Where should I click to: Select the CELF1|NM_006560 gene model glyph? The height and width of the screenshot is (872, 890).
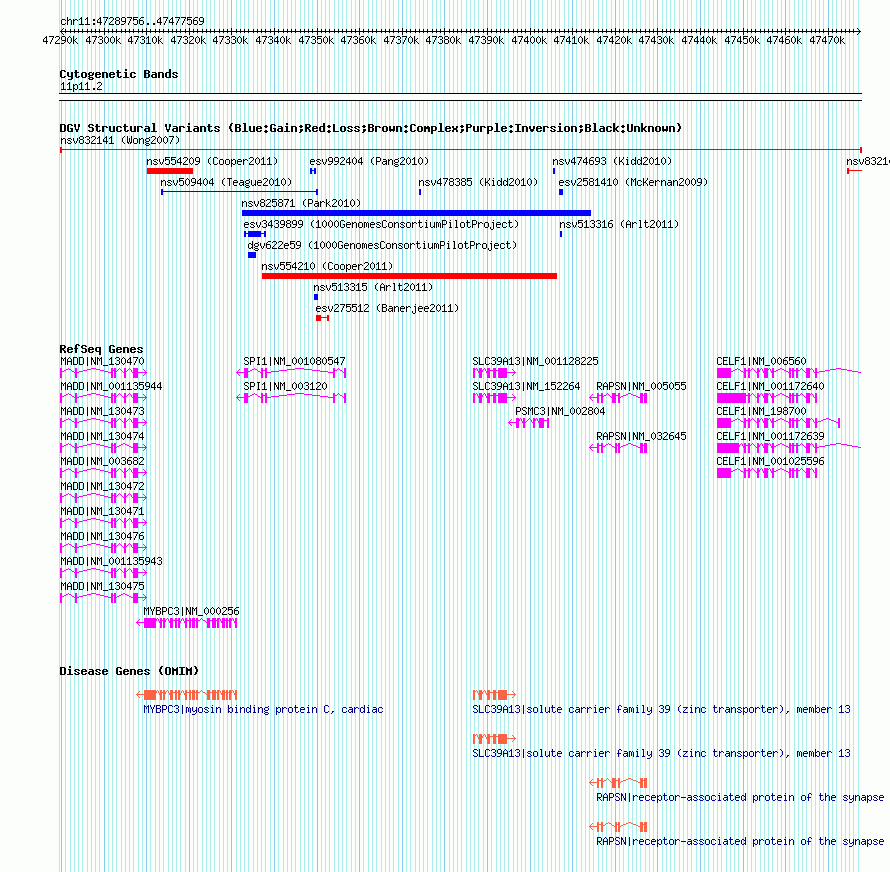pyautogui.click(x=789, y=373)
